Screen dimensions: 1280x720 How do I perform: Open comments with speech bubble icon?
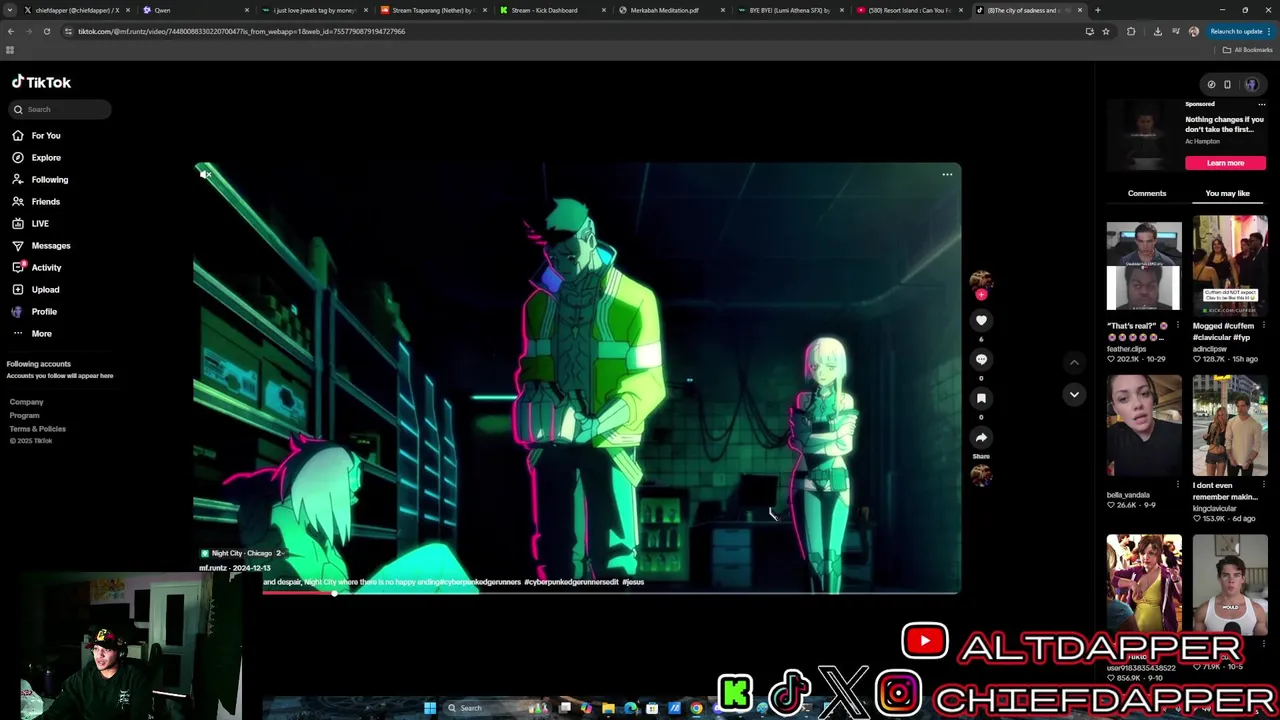pyautogui.click(x=981, y=359)
